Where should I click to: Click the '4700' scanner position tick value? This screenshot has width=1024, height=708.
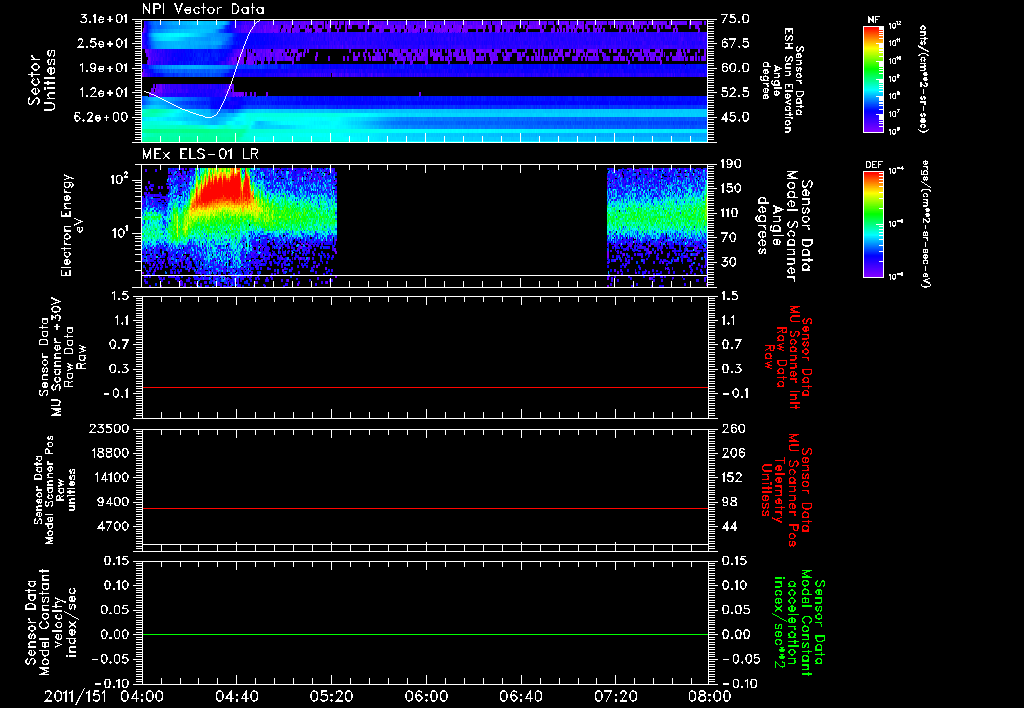[112, 526]
